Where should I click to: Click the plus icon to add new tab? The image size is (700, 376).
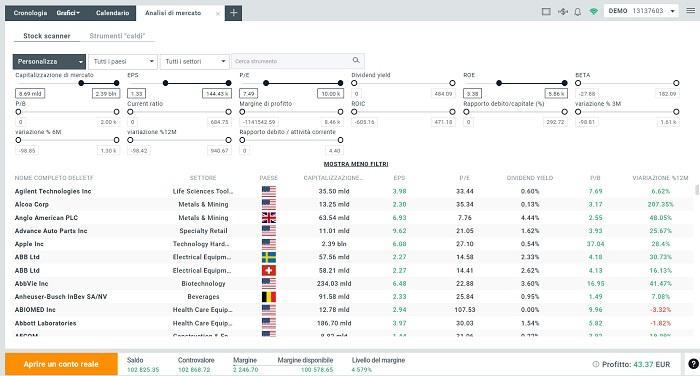(x=233, y=13)
